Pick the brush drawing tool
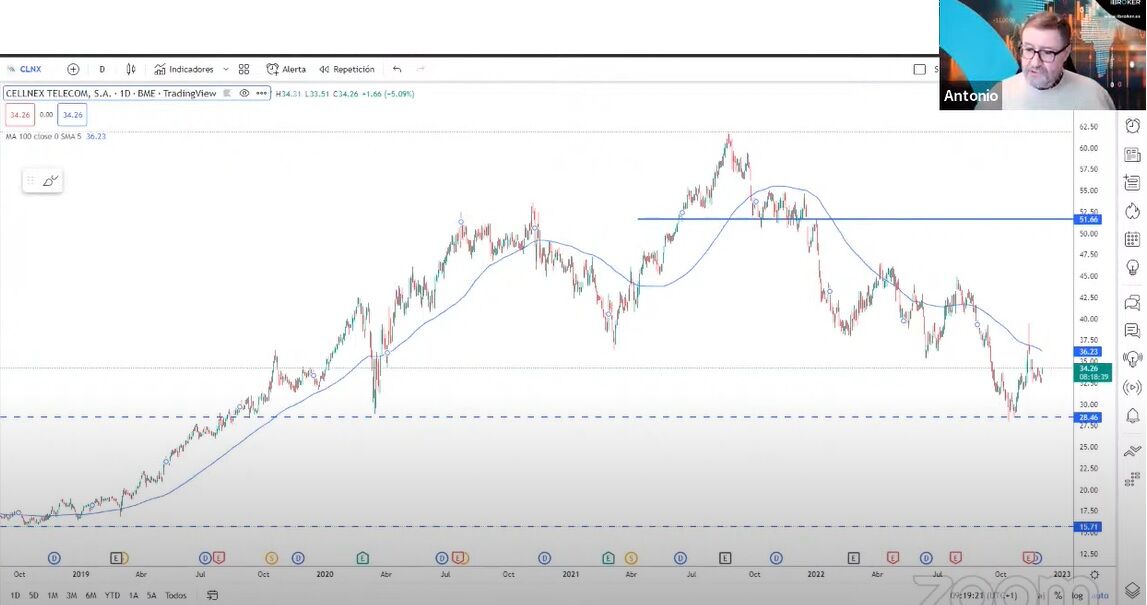Screen dimensions: 1147x605 point(50,181)
